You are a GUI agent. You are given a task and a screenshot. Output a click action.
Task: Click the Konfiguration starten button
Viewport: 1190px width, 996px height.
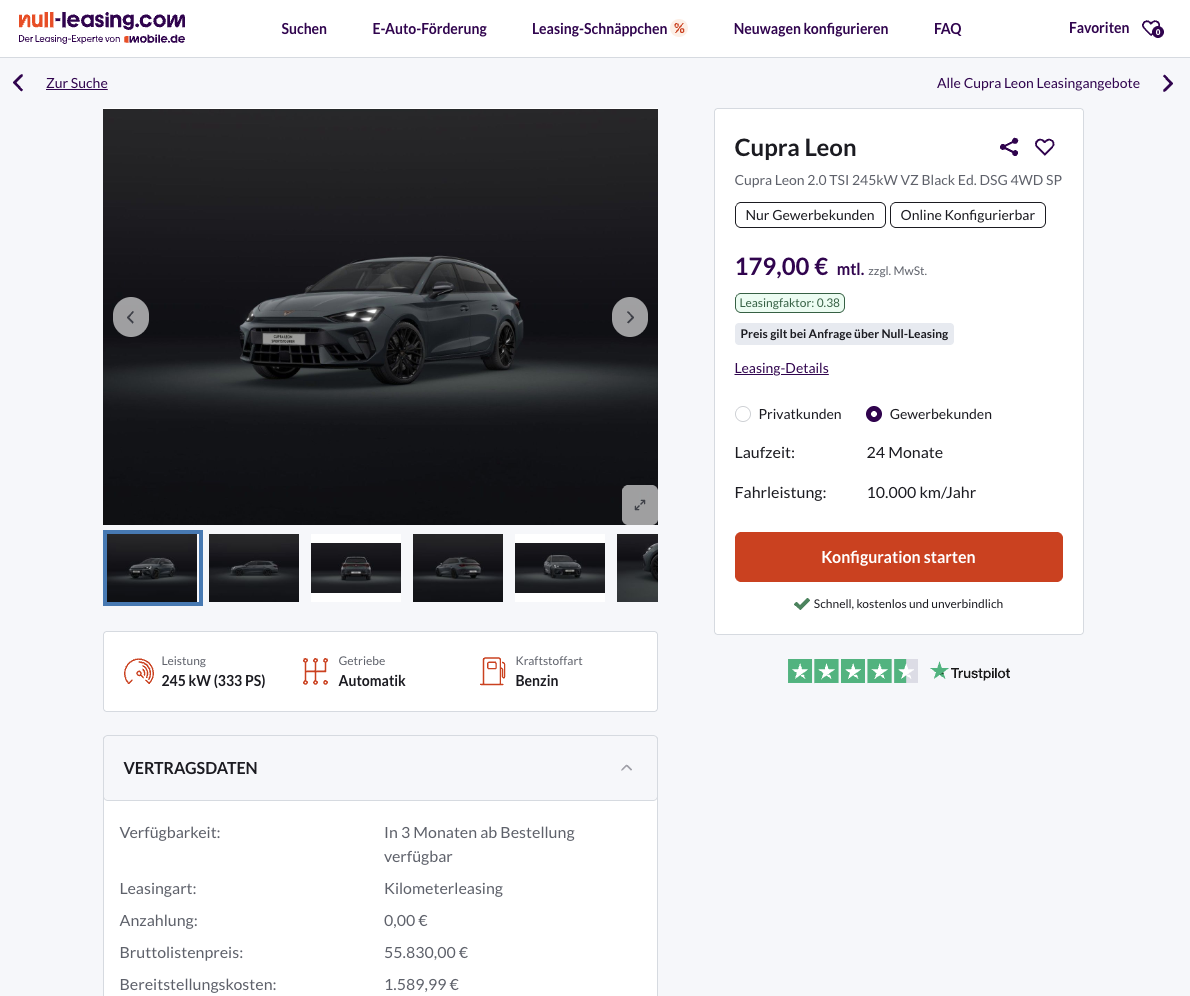point(898,557)
